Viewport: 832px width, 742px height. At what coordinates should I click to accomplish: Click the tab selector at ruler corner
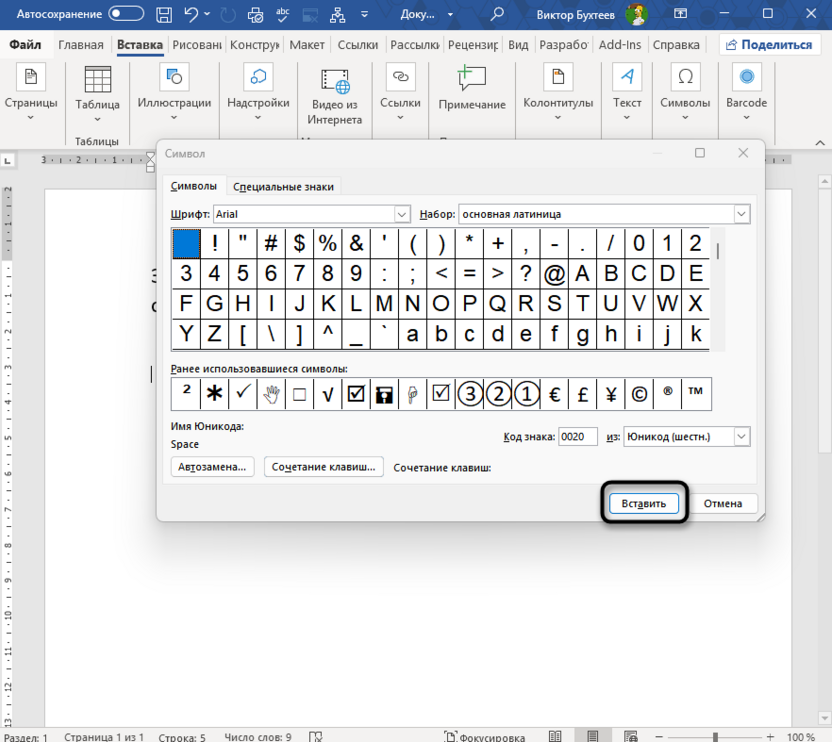click(7, 160)
